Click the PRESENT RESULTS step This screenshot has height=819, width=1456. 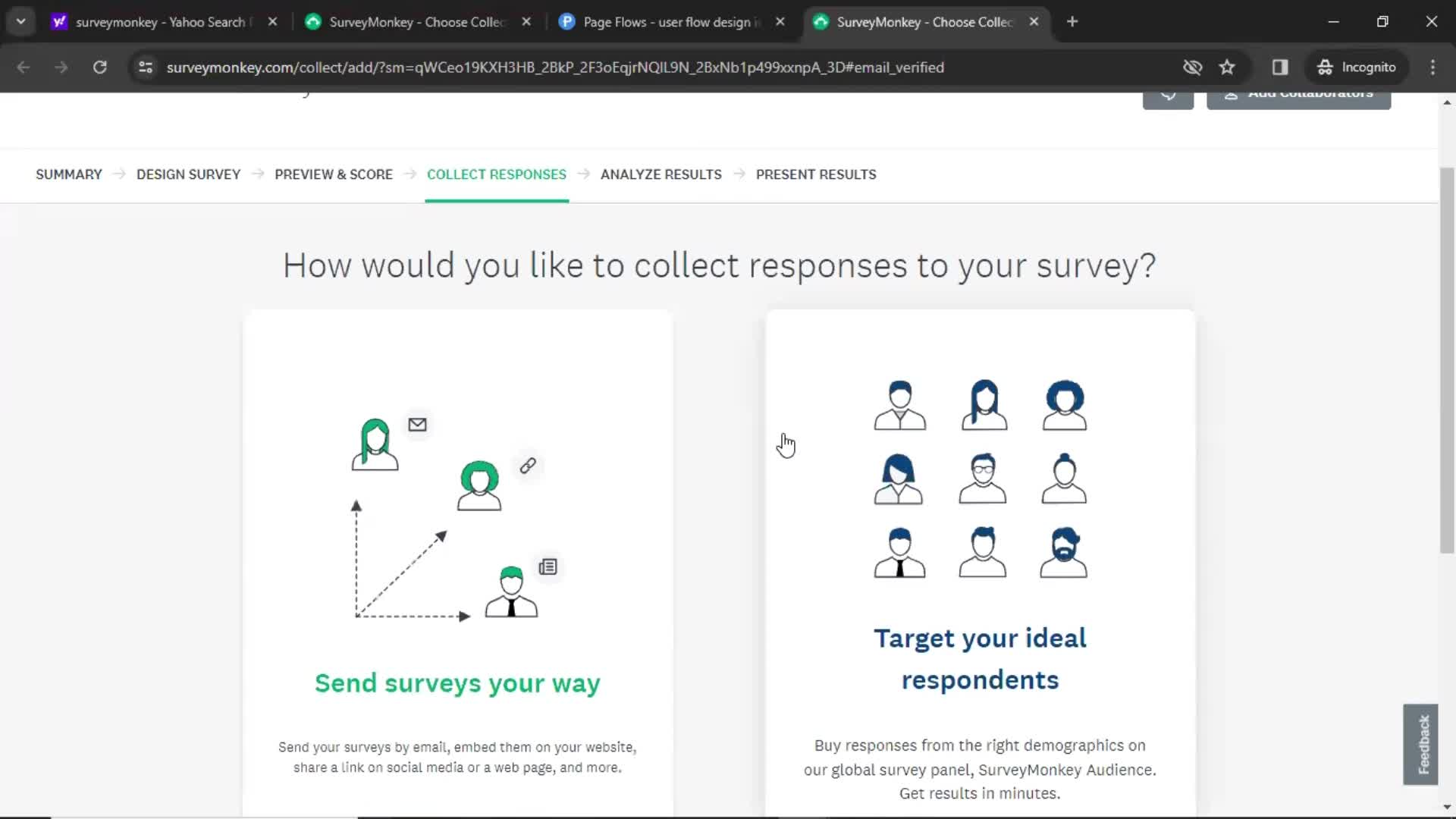point(816,174)
